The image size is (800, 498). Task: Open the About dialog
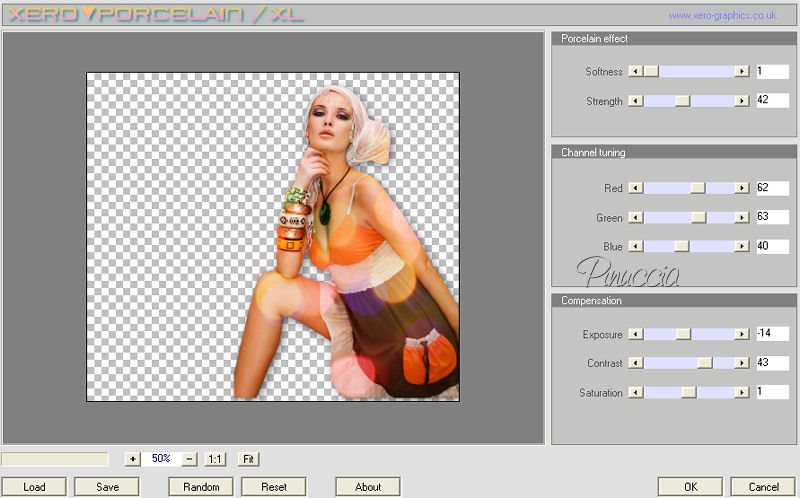[x=368, y=487]
